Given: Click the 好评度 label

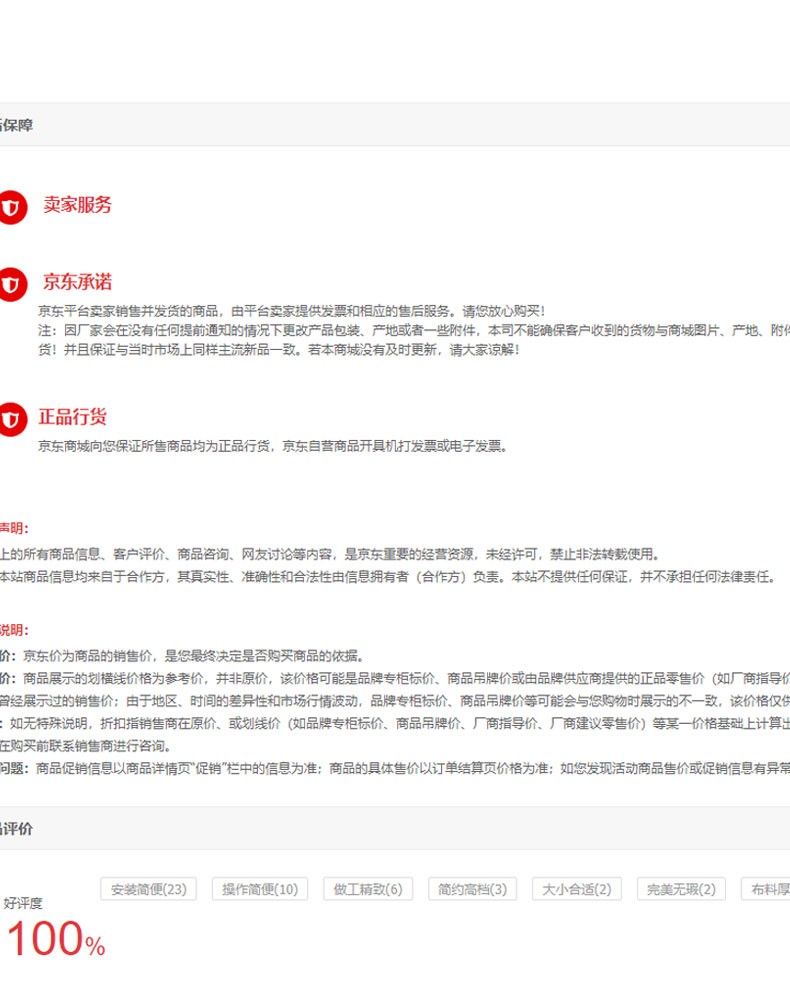Looking at the screenshot, I should 23,903.
